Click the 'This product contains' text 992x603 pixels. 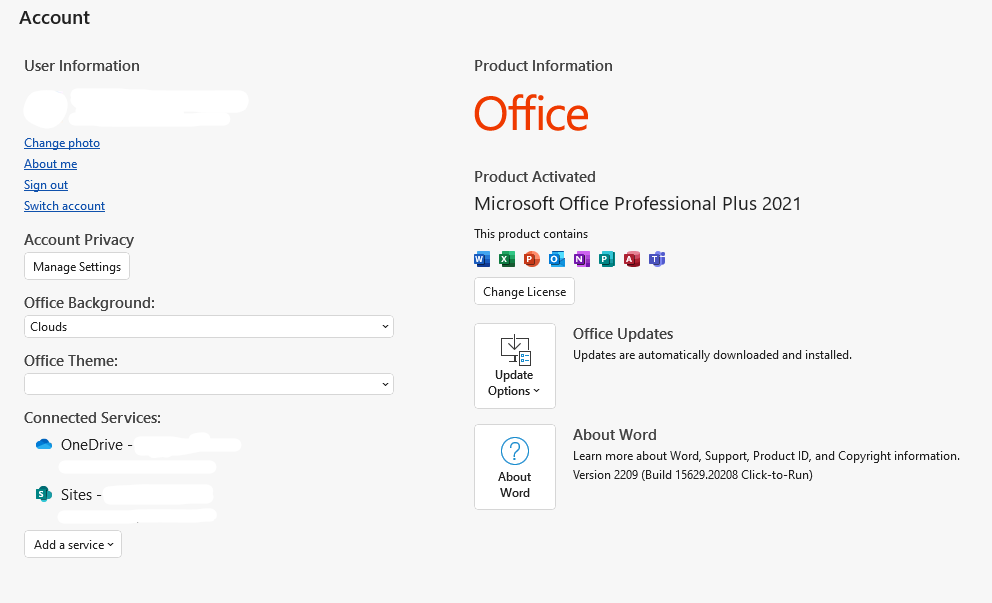coord(531,234)
